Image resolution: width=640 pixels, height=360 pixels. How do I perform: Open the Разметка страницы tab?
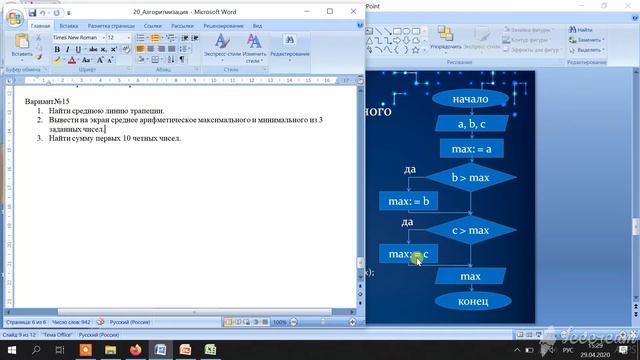tap(111, 26)
